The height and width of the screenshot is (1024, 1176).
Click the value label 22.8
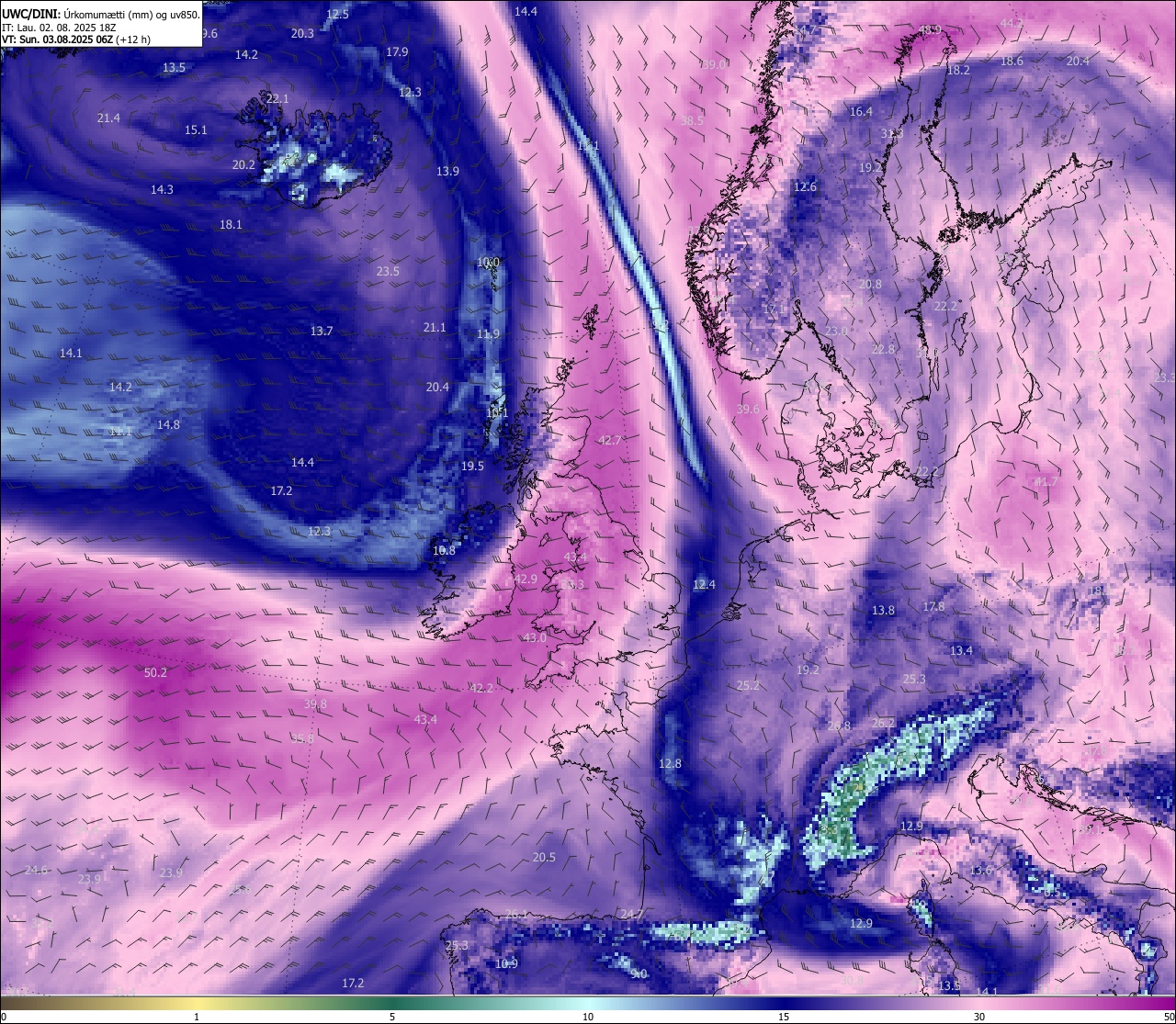tap(883, 349)
